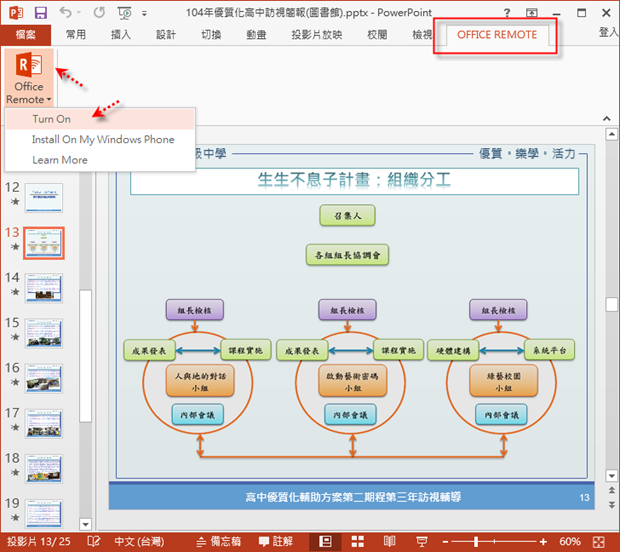The image size is (620, 552).
Task: Open the 檔案 file tab
Action: pos(25,35)
